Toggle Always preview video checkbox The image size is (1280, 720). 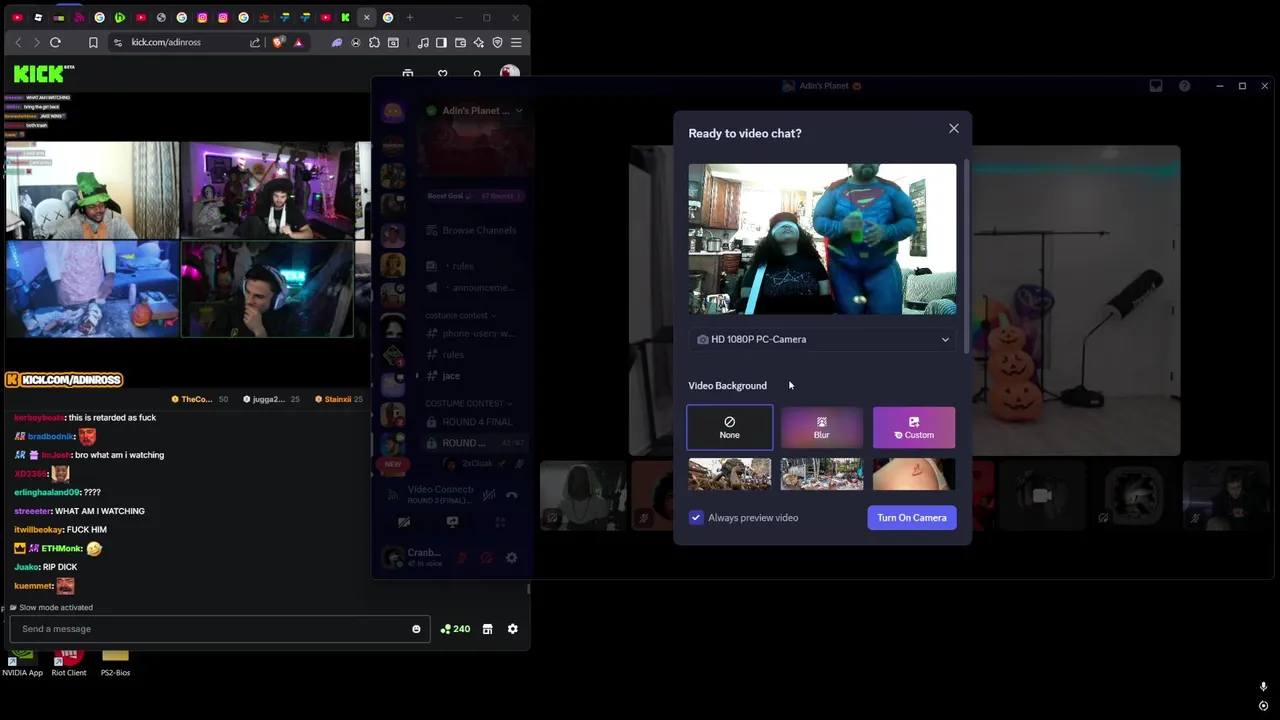(696, 517)
